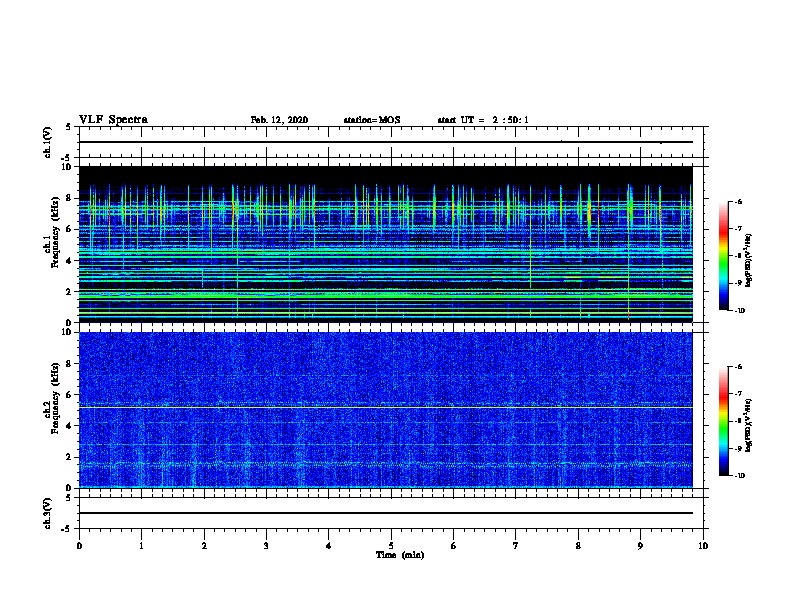The height and width of the screenshot is (612, 792).
Task: Click the time axis tick label "10"
Action: 703,546
